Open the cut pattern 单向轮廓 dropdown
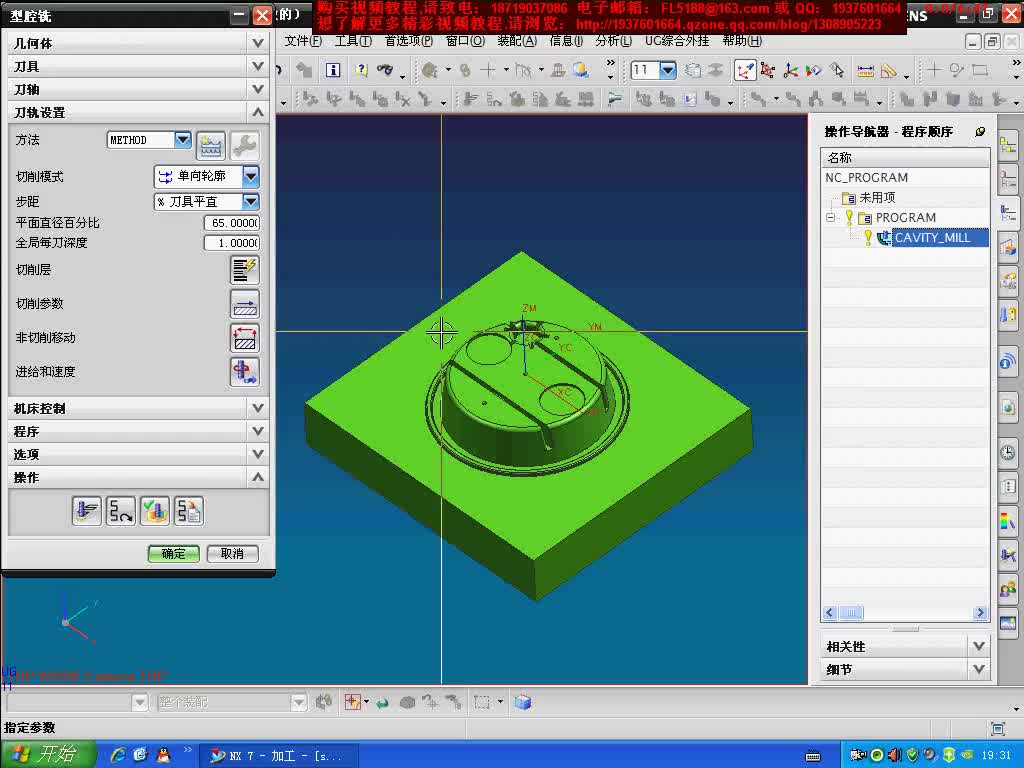Image resolution: width=1024 pixels, height=768 pixels. (x=251, y=176)
